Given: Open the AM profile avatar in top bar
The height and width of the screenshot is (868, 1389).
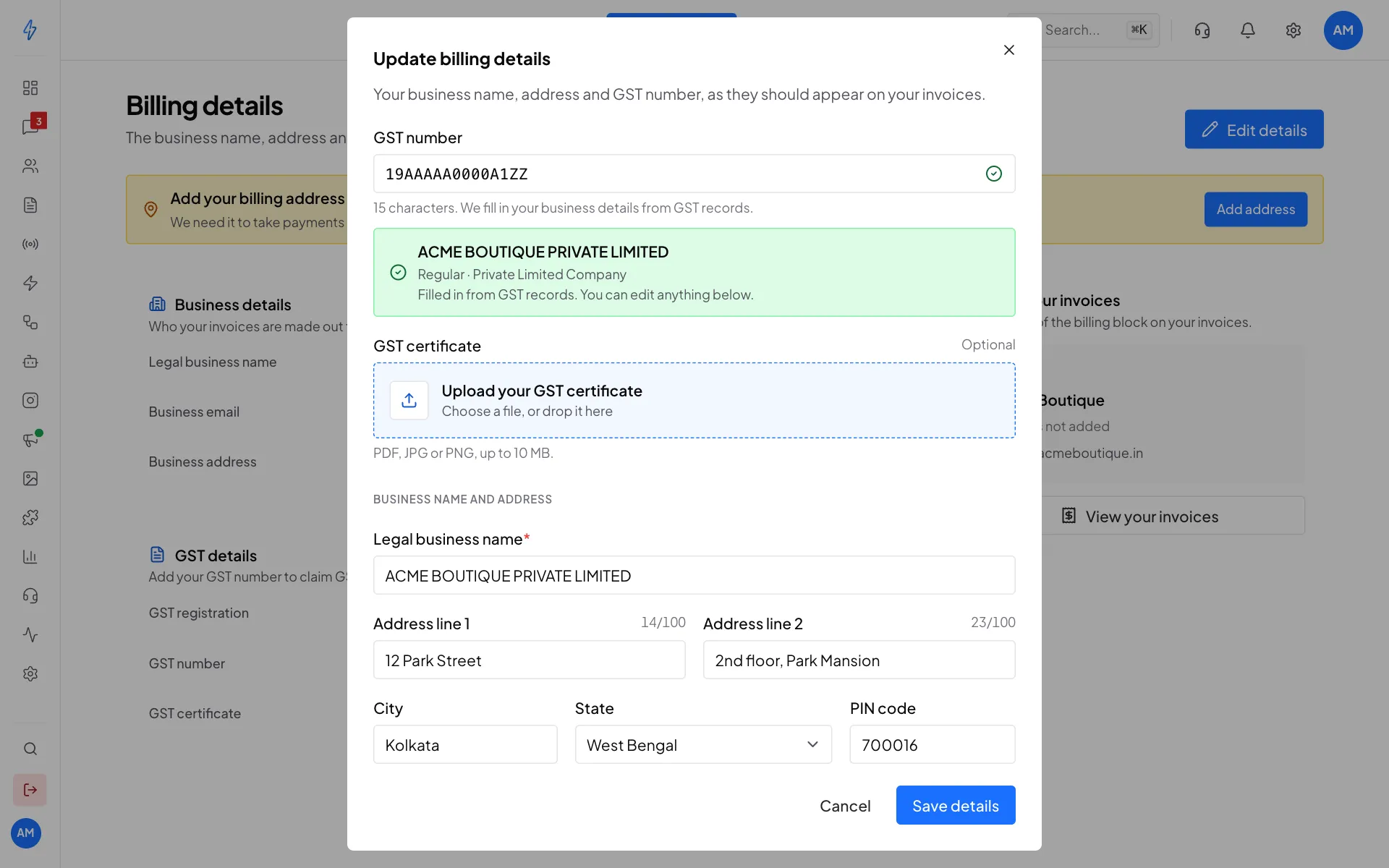Looking at the screenshot, I should pyautogui.click(x=1343, y=30).
